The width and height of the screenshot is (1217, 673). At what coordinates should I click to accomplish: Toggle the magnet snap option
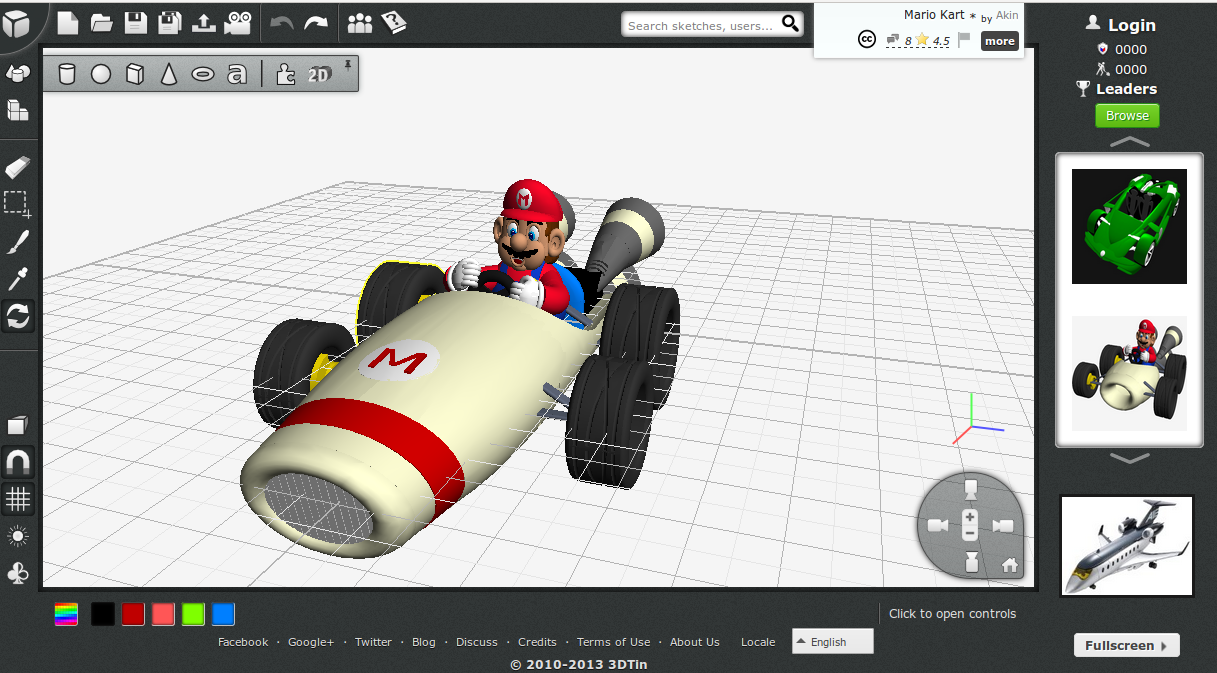pyautogui.click(x=18, y=461)
